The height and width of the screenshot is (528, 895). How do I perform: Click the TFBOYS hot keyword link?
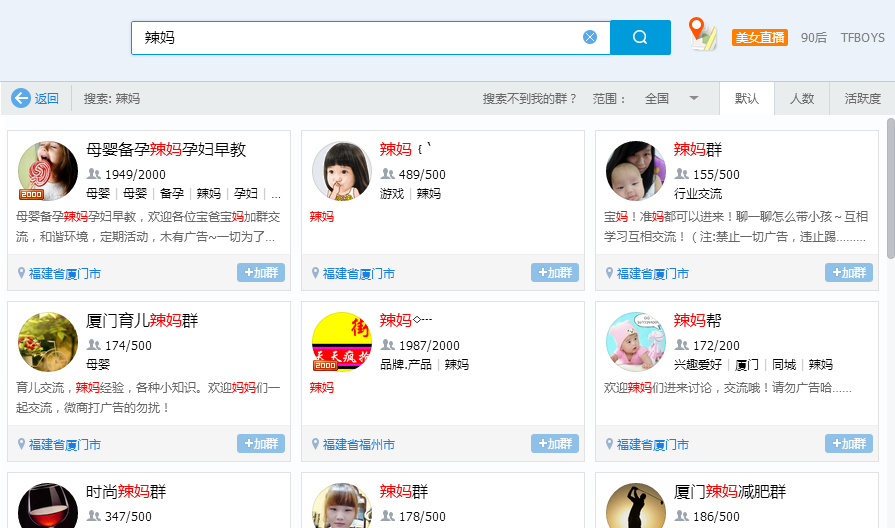pyautogui.click(x=862, y=38)
